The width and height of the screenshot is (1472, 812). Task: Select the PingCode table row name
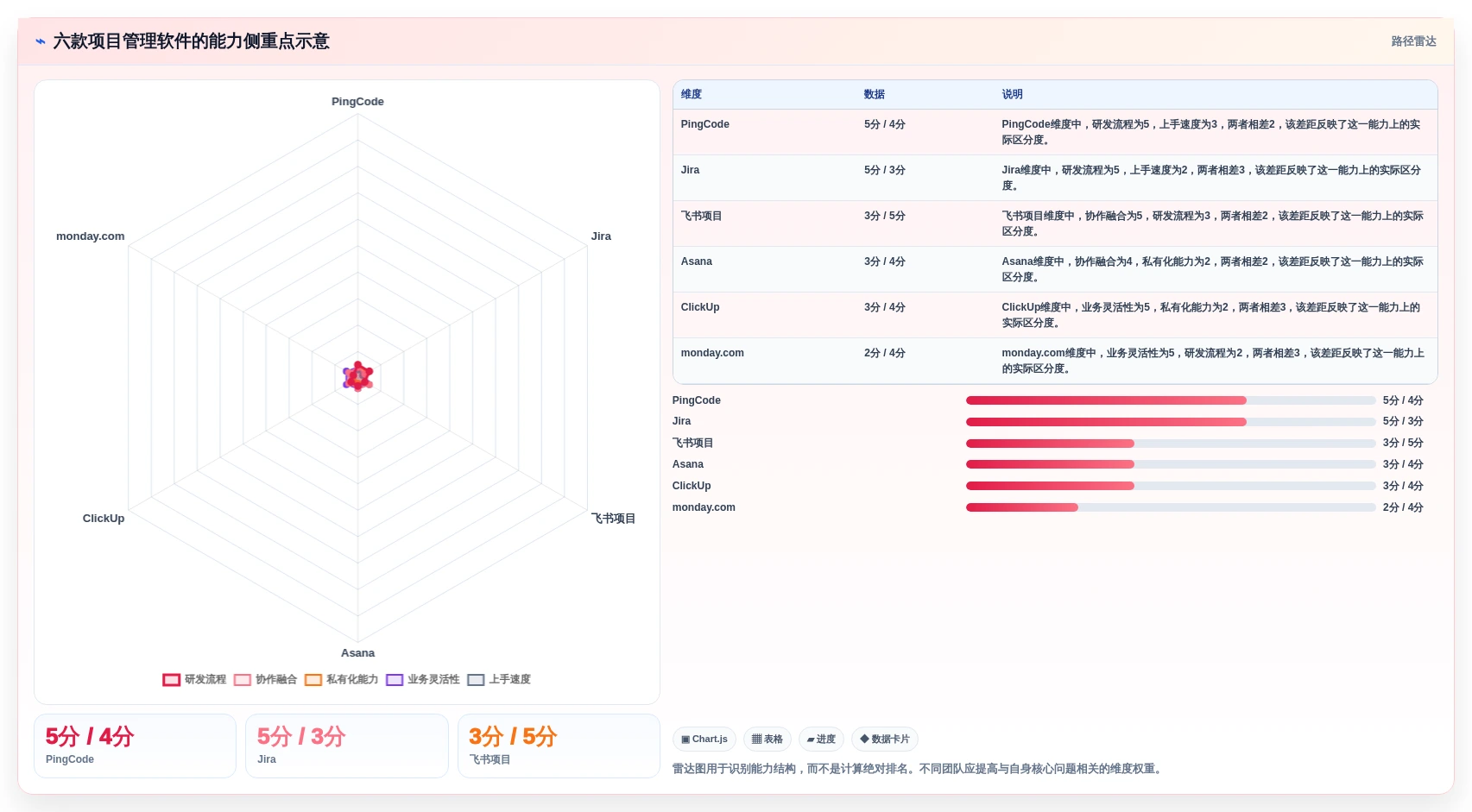[704, 124]
